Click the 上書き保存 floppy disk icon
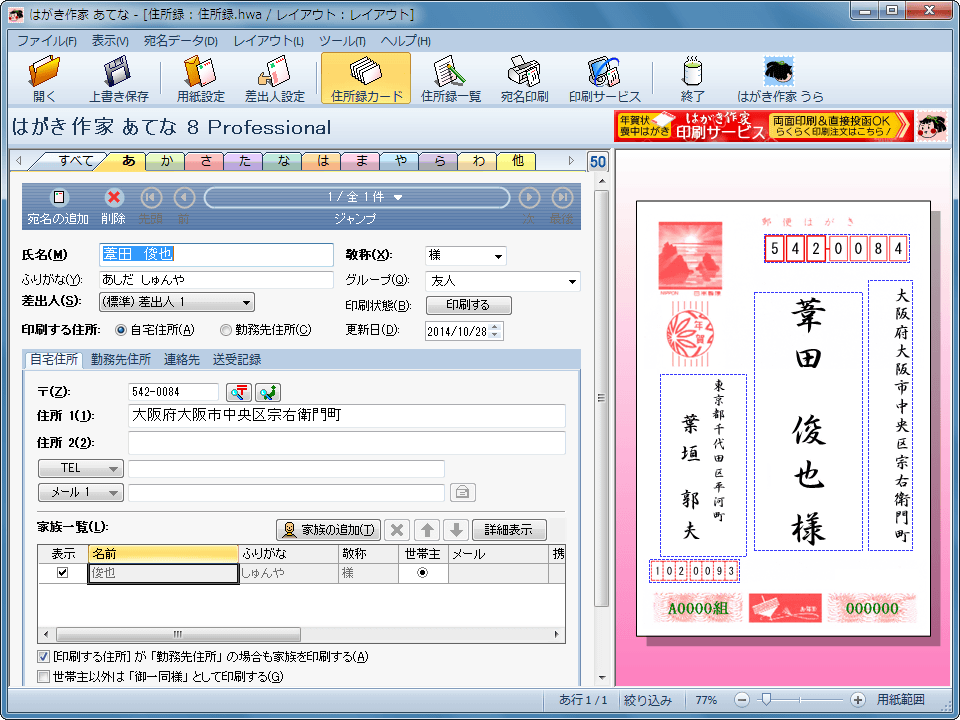Image resolution: width=960 pixels, height=720 pixels. (118, 73)
